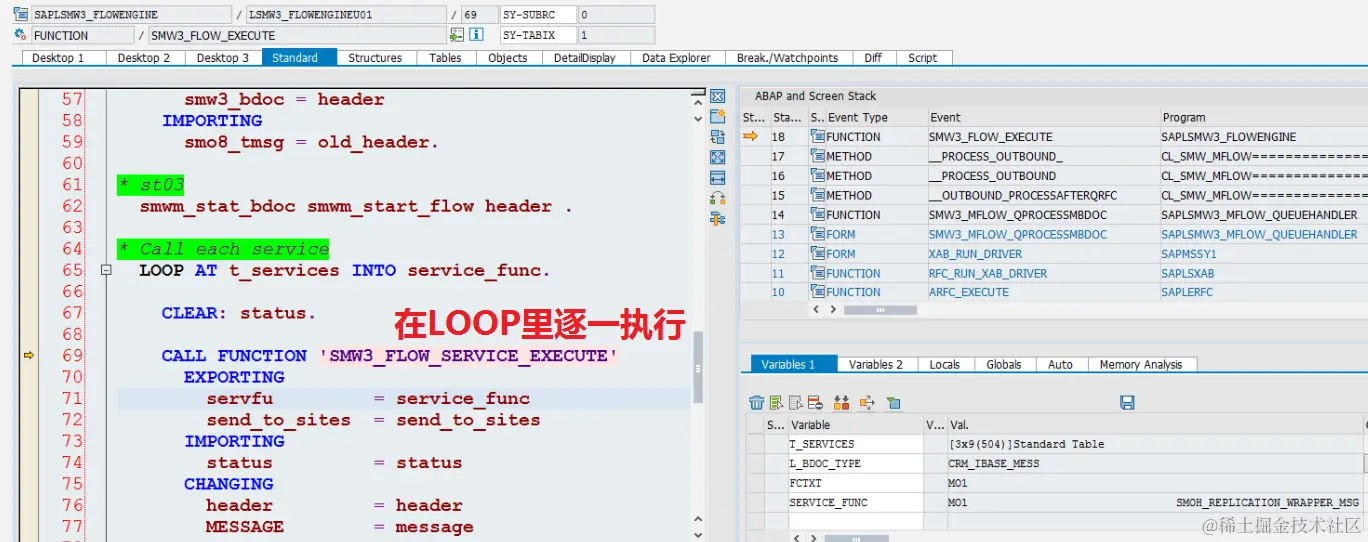Click the Program column header in the stack
Screen dimensions: 1368x542
1262,117
